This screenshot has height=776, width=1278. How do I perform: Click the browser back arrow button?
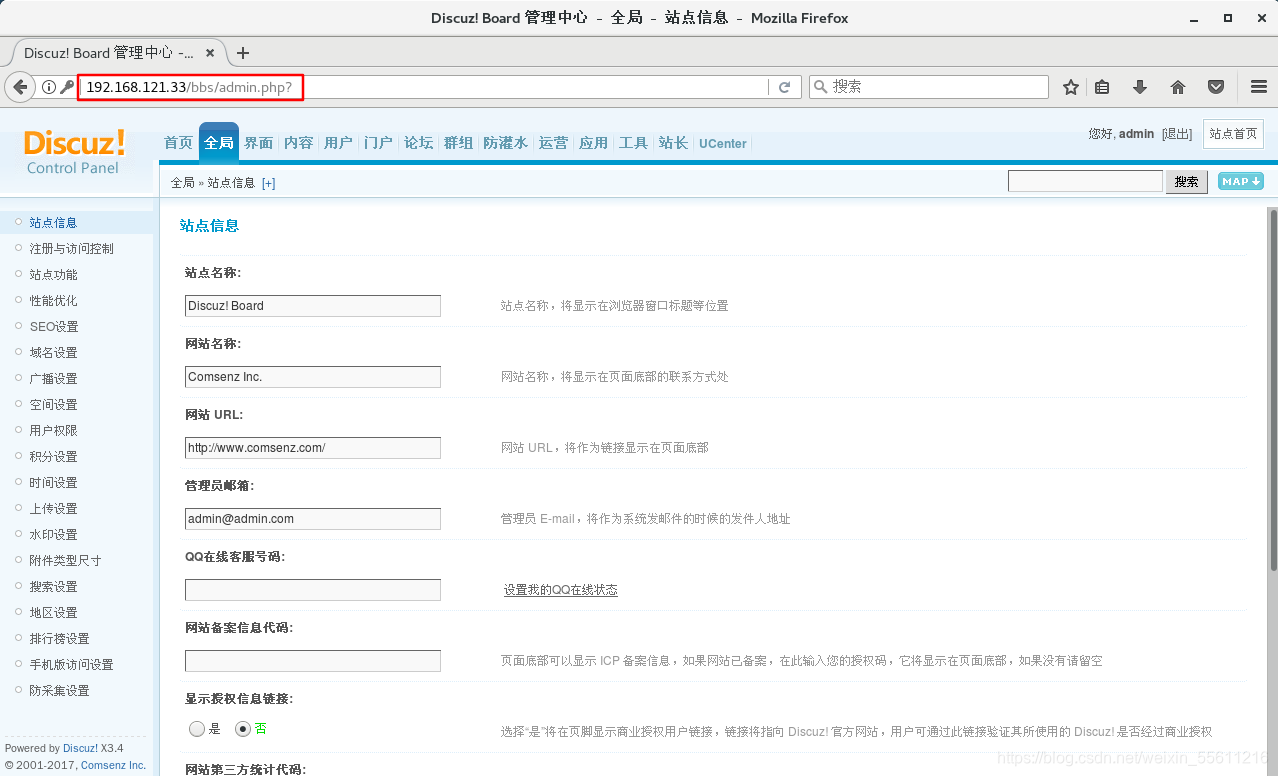click(20, 87)
